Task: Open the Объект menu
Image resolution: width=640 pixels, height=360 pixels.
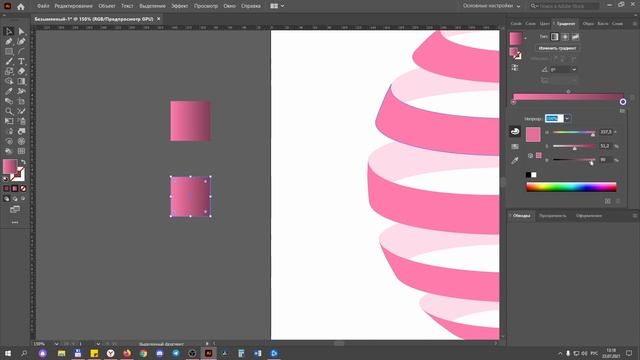Action: pos(107,6)
